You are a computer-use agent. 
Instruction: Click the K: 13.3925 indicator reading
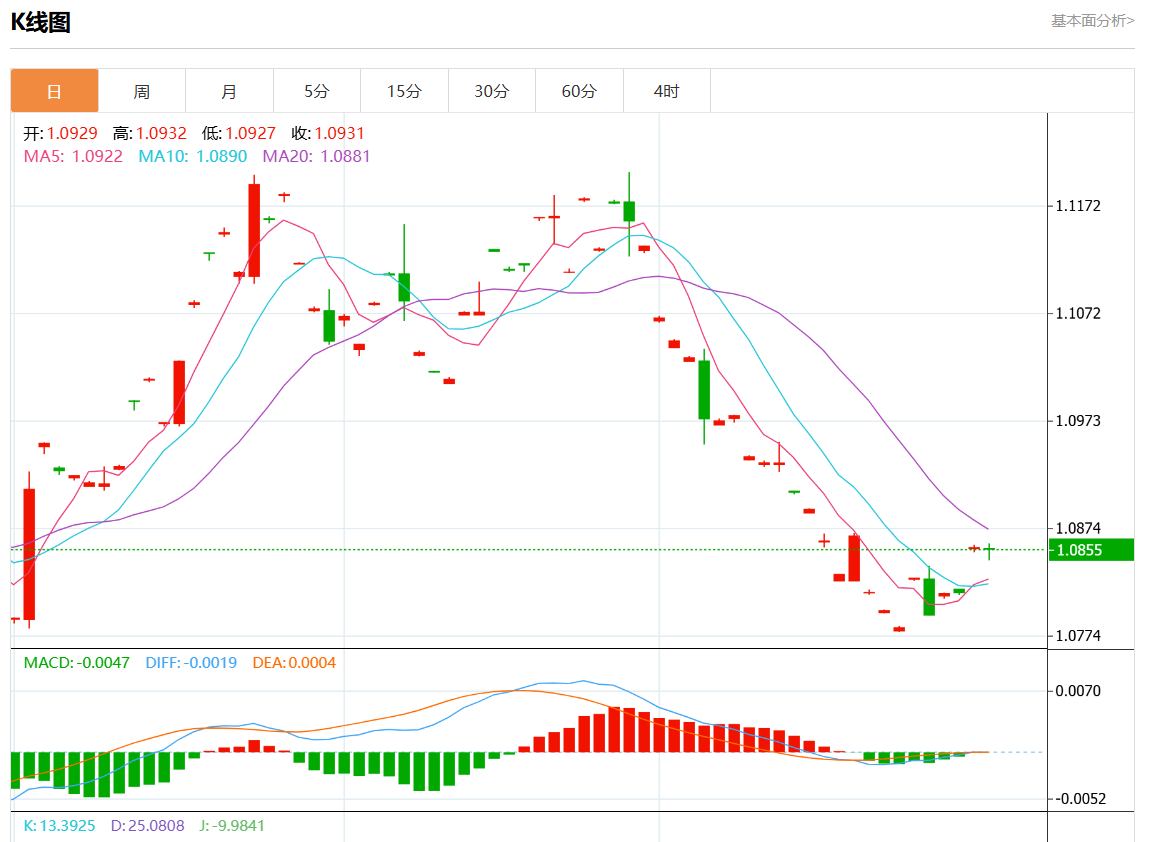(x=59, y=825)
